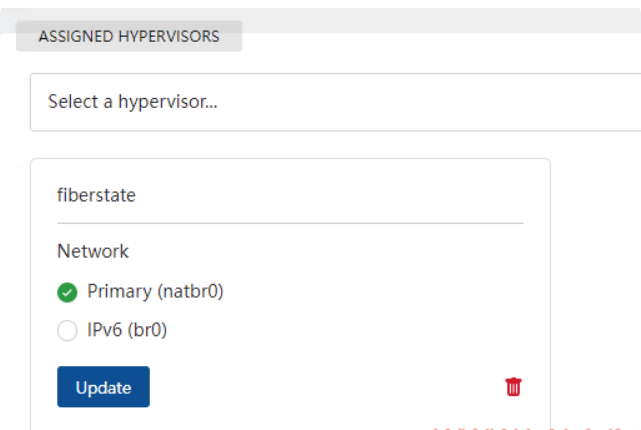
Task: Remove fiberstate using the red bin icon
Action: (x=513, y=387)
